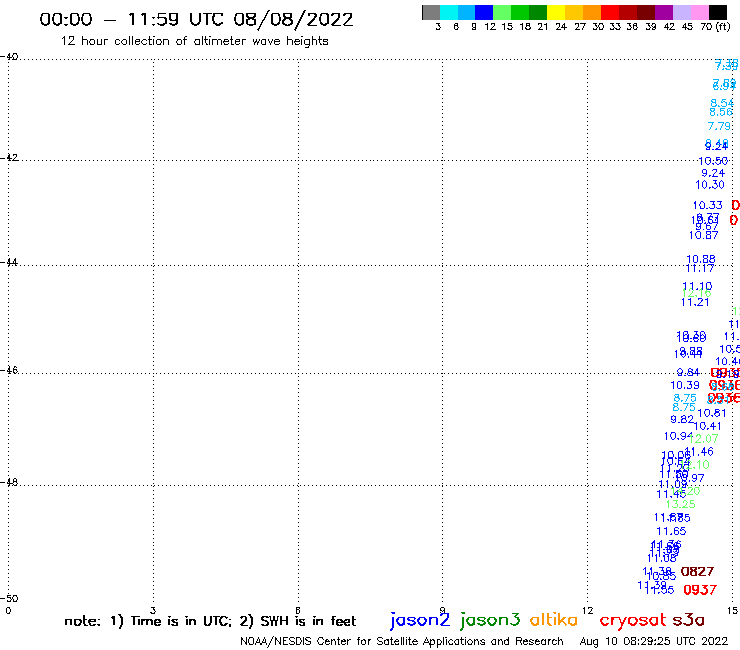Select the dark blue legend color block
Screen dimensions: 740x650
click(x=484, y=12)
